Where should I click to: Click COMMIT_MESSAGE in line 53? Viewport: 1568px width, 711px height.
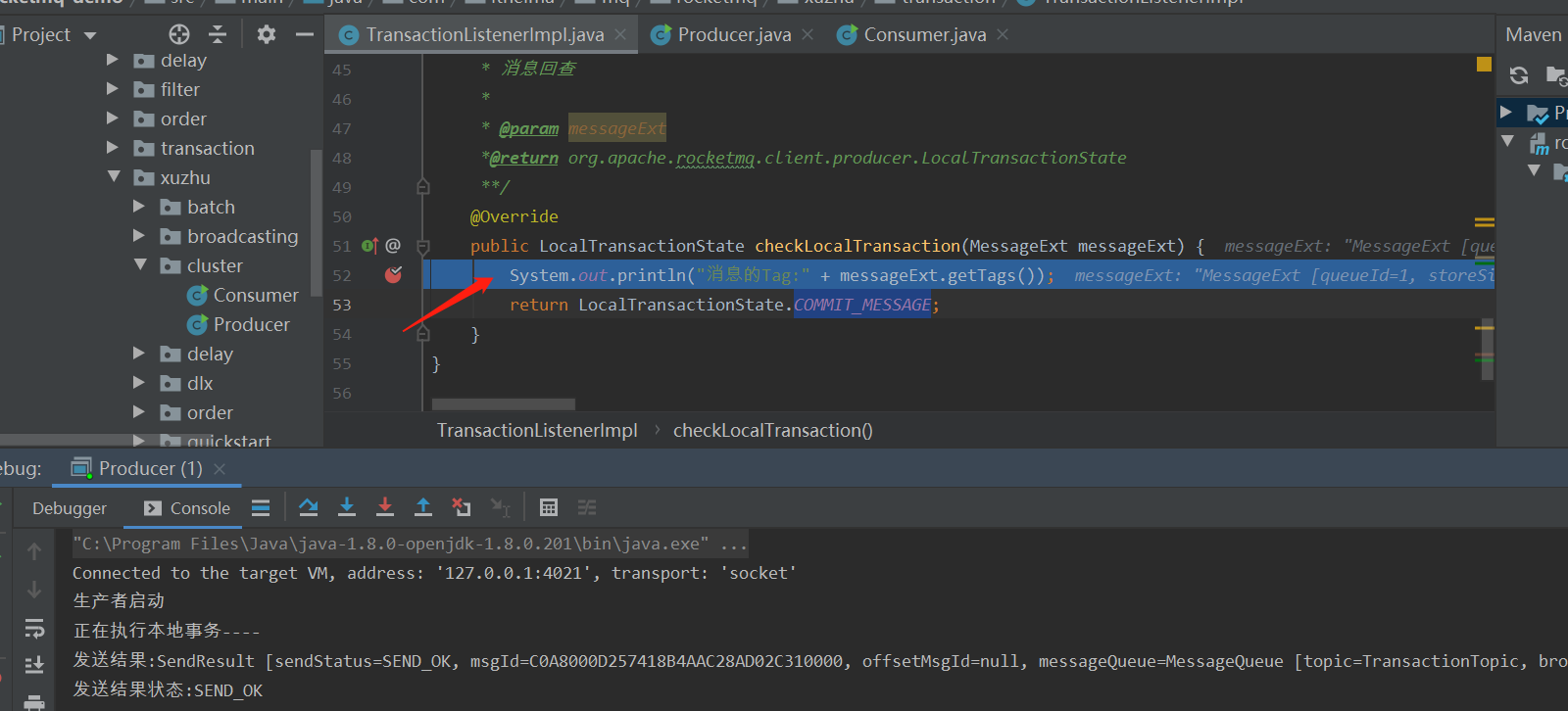[x=862, y=305]
